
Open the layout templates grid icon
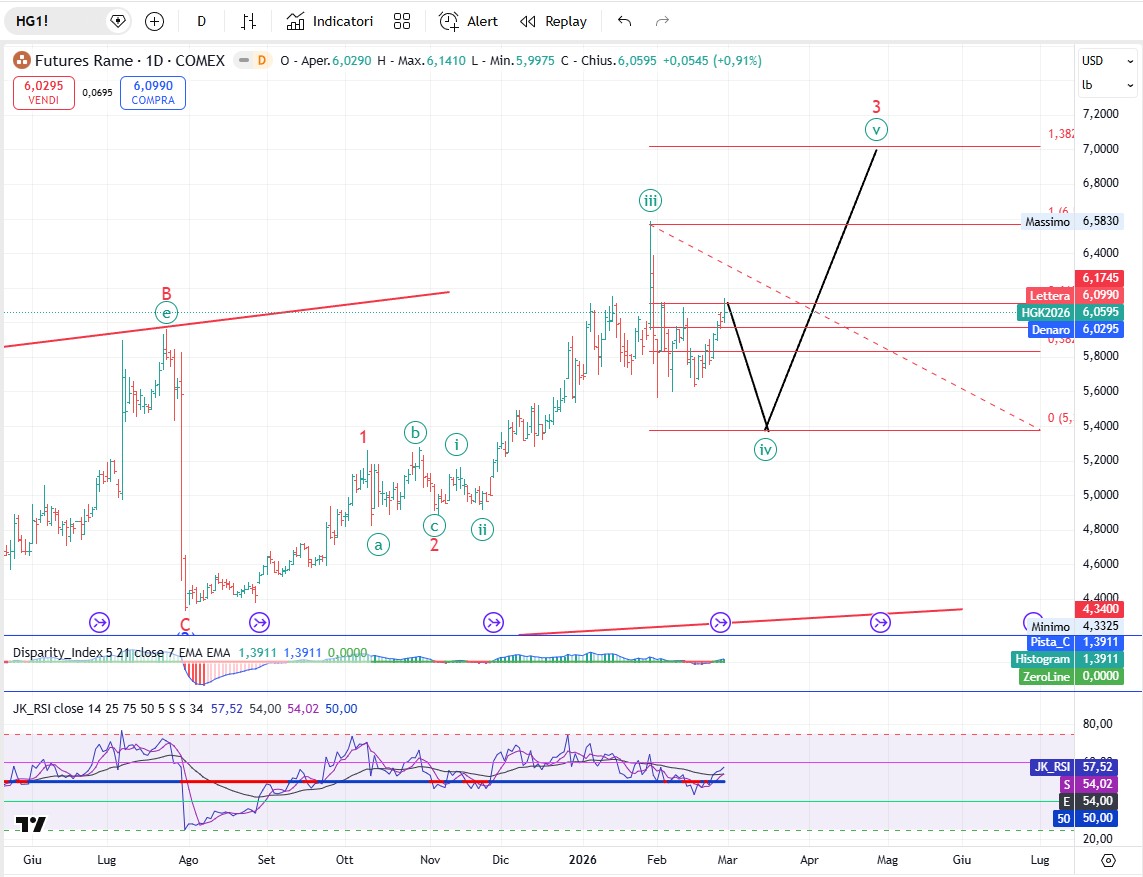point(402,21)
